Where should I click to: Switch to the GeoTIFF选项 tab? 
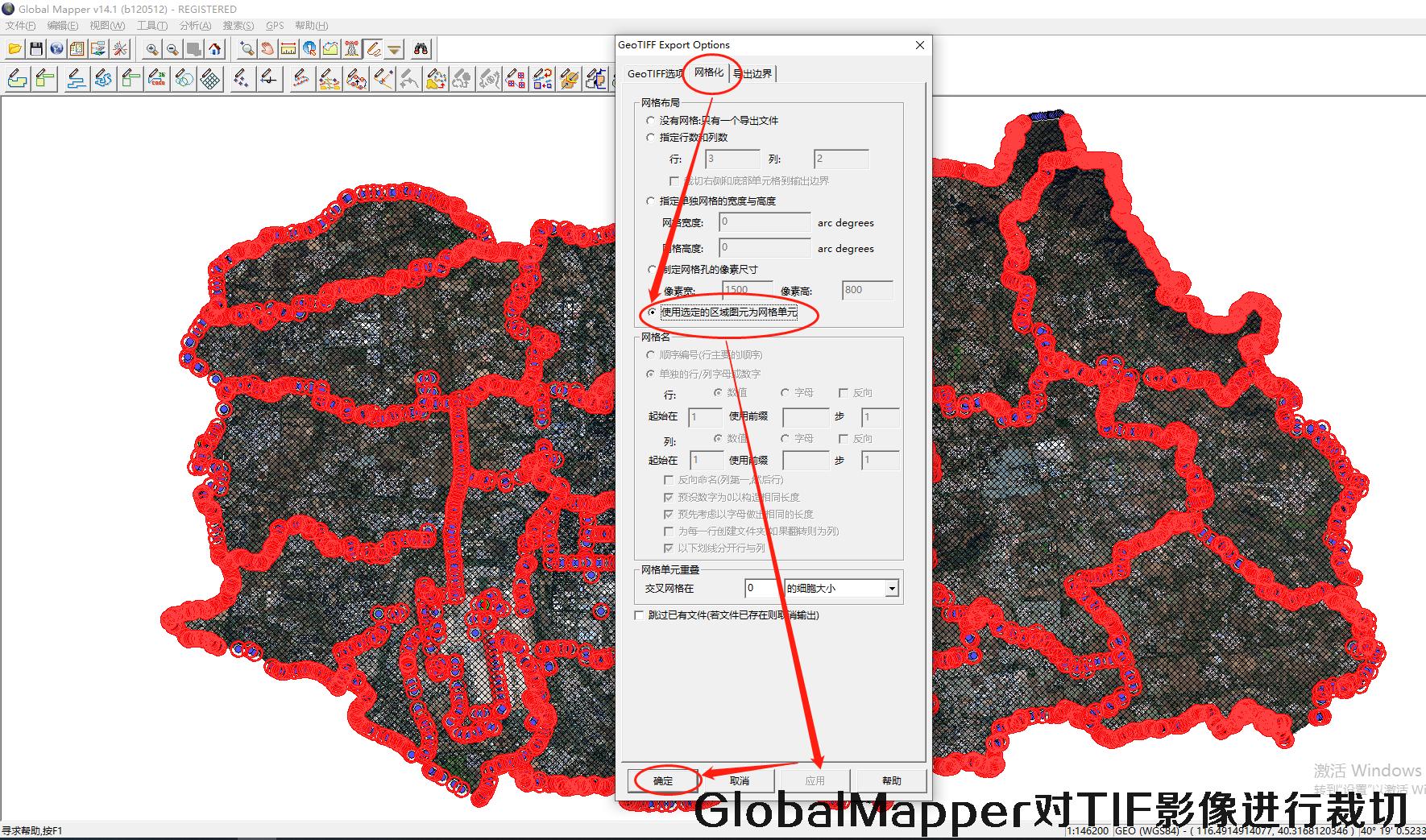click(x=653, y=74)
